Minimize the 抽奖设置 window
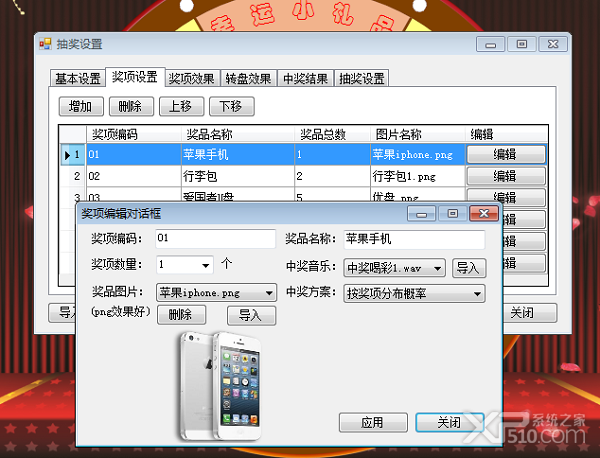 pyautogui.click(x=491, y=44)
